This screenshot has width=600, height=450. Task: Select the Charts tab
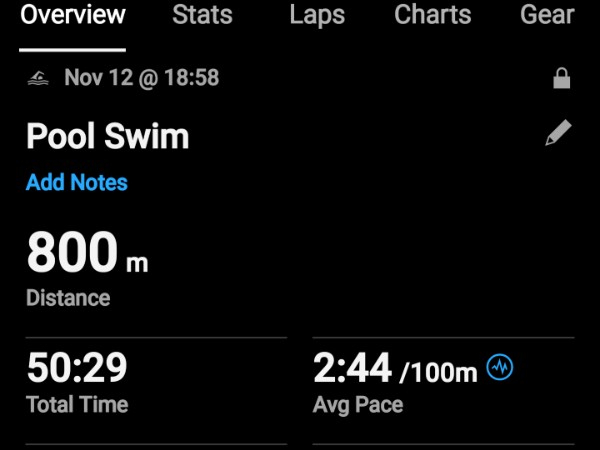(433, 16)
